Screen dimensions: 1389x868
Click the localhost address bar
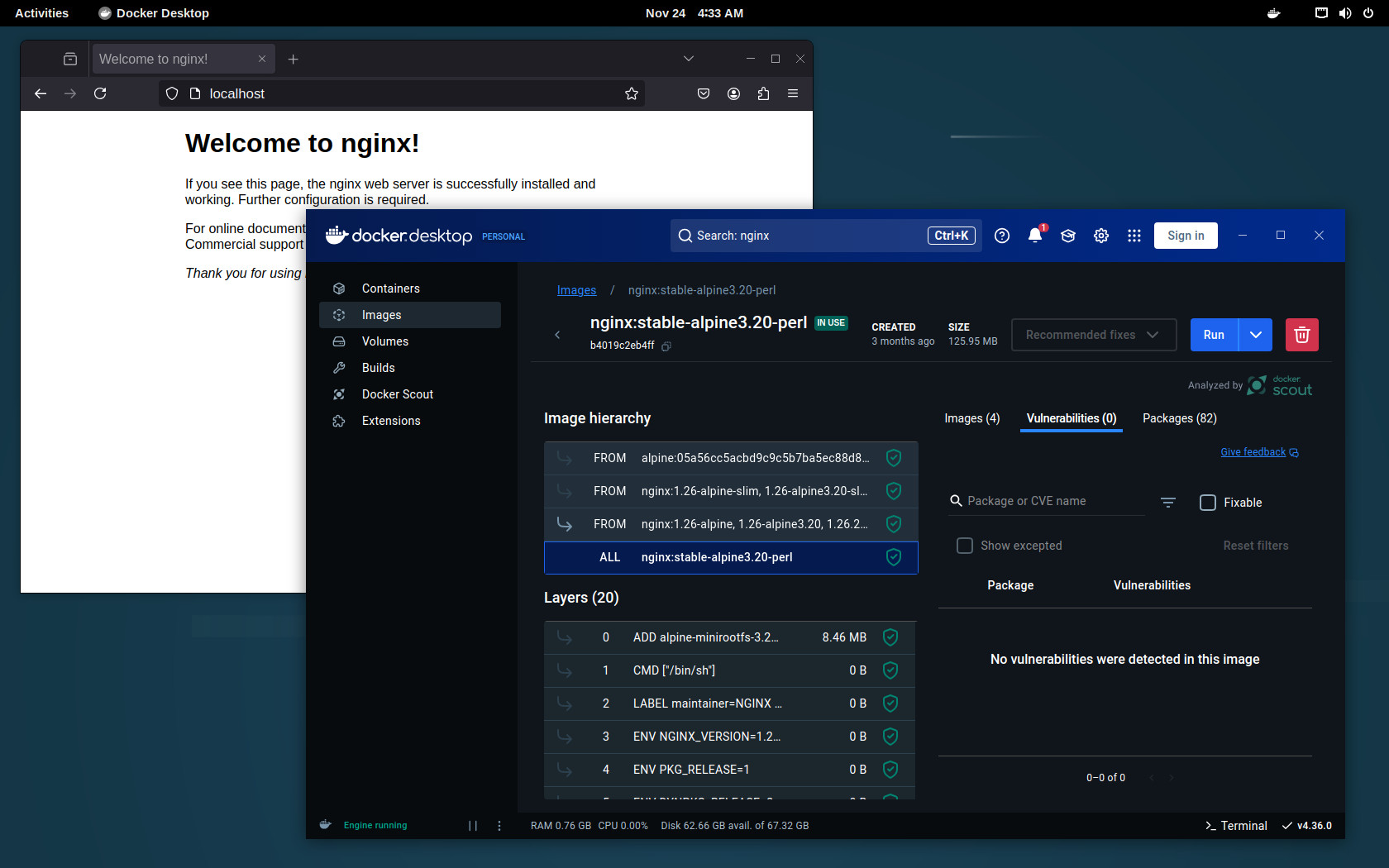pyautogui.click(x=402, y=93)
